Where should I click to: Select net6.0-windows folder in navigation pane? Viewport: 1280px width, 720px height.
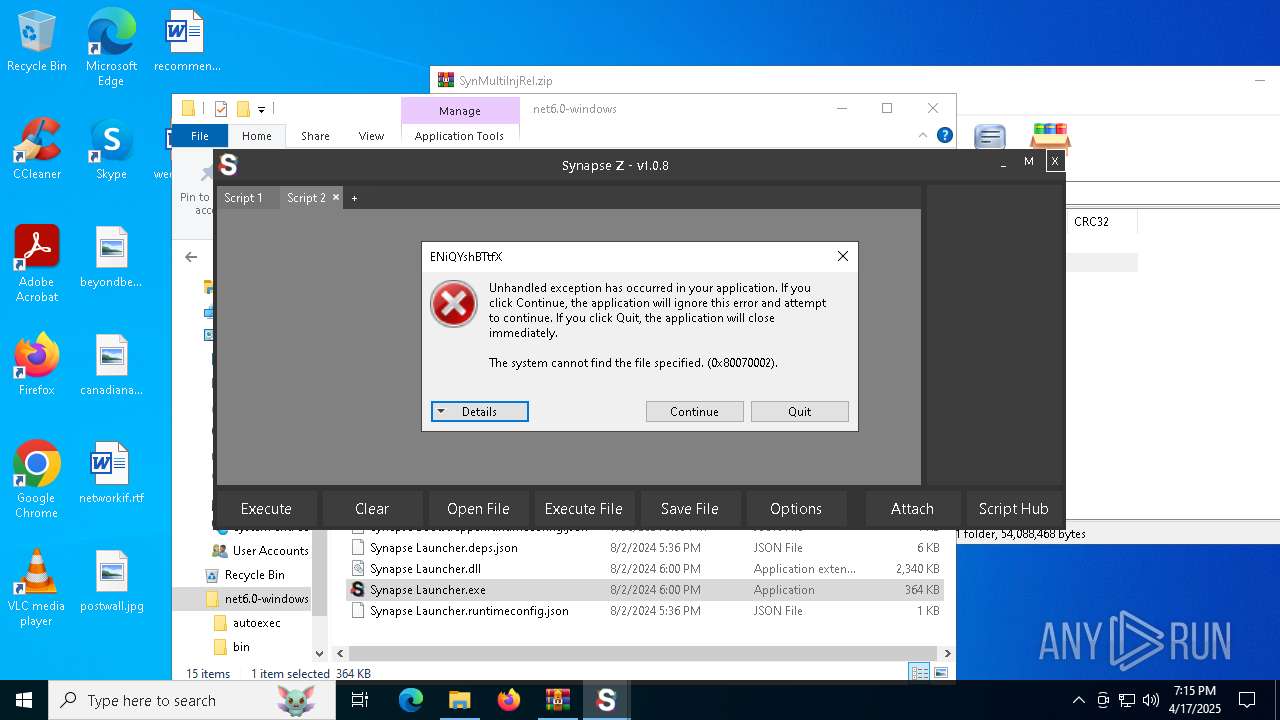point(256,599)
